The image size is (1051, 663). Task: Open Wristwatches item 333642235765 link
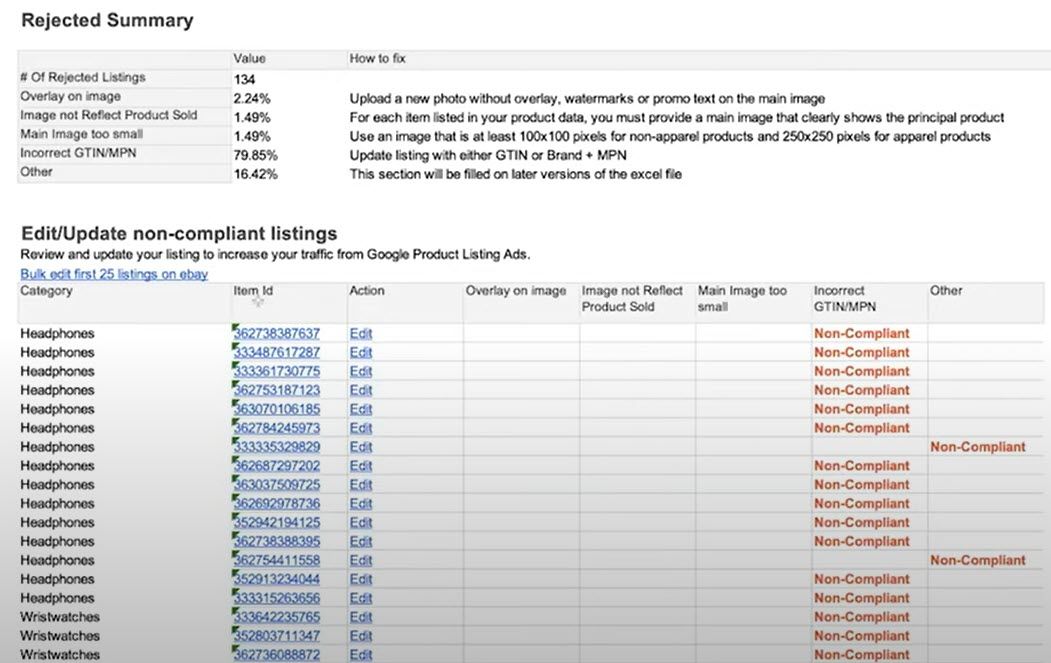point(277,617)
